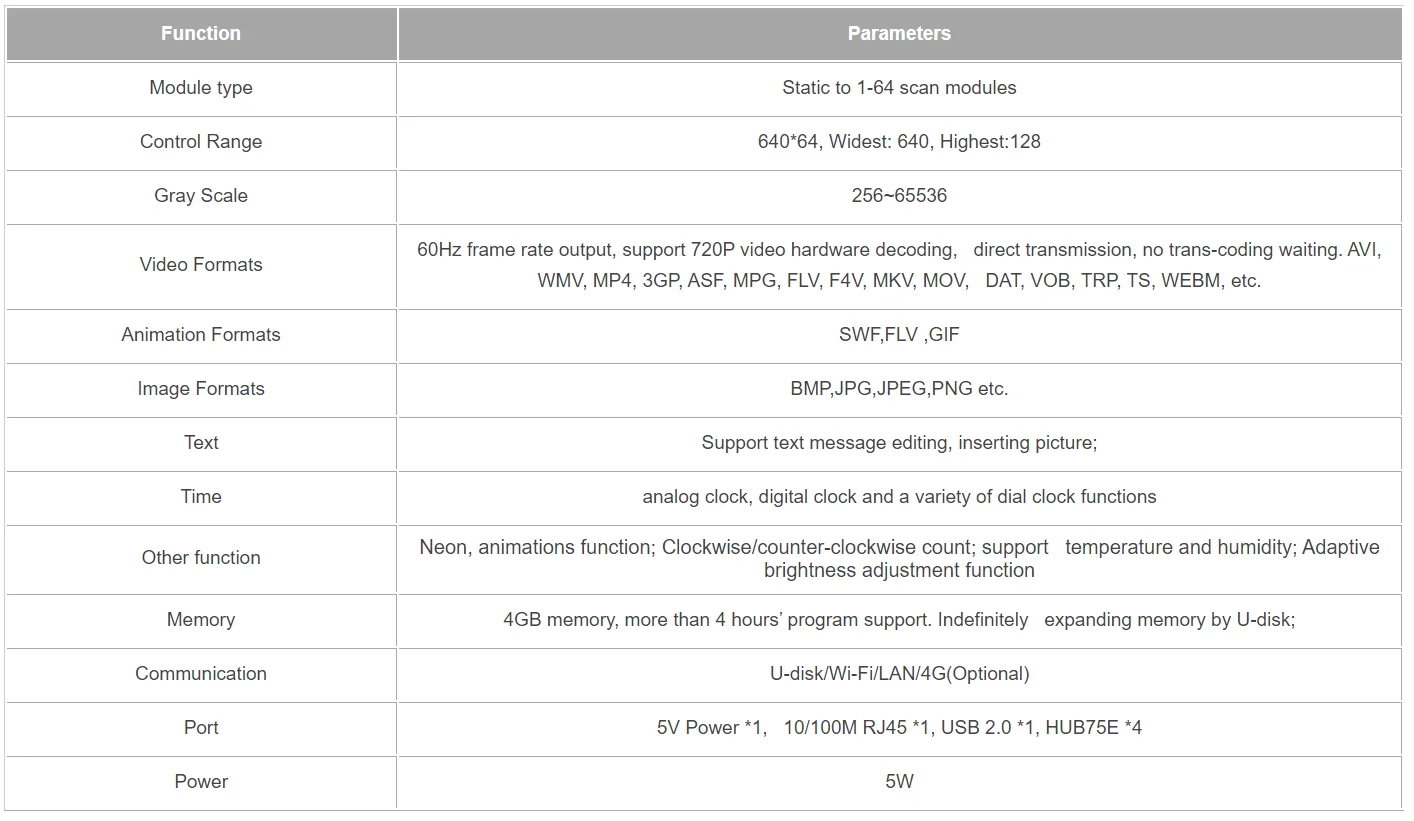1414x821 pixels.
Task: Click the 4GB memory description cell
Action: coord(899,620)
